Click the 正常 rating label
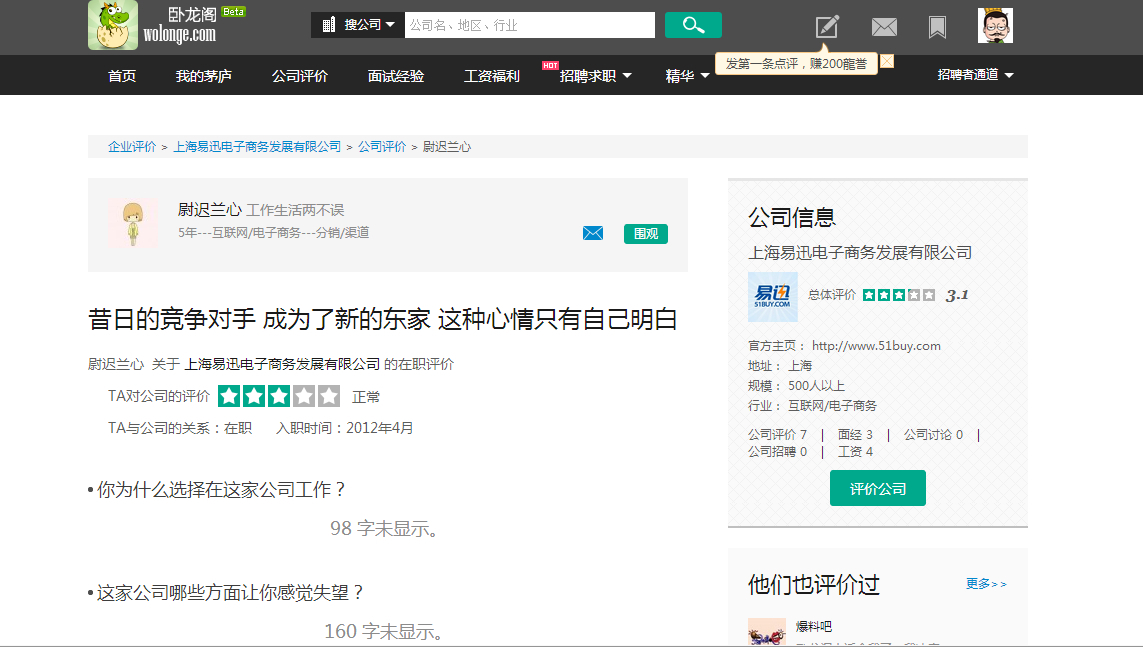Screen dimensions: 1143x647 coord(366,397)
